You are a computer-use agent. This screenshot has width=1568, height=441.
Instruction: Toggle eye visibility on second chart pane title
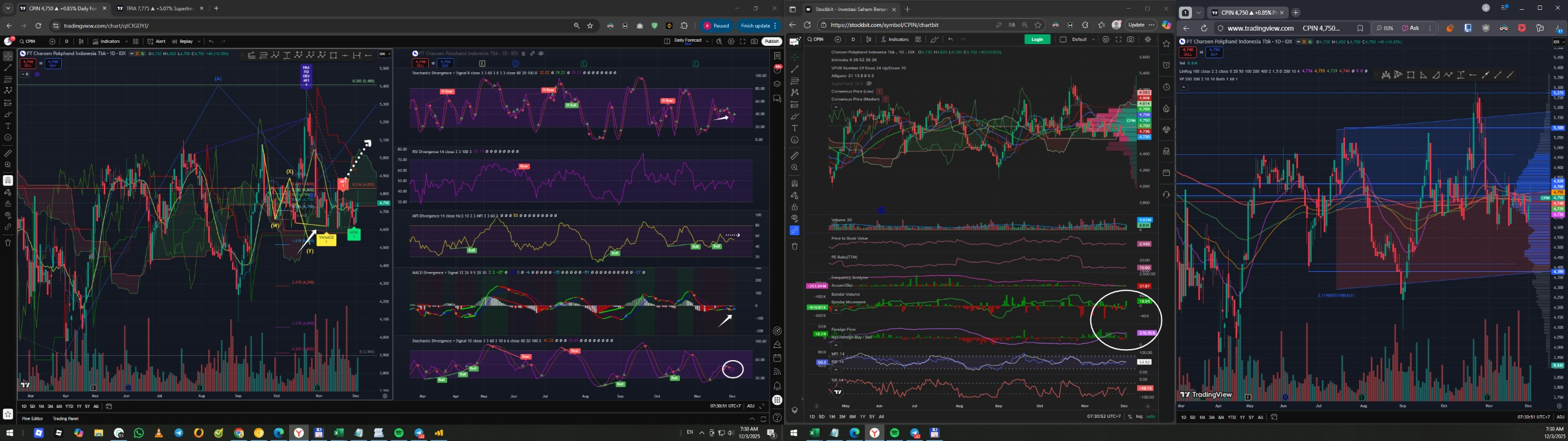(541, 53)
